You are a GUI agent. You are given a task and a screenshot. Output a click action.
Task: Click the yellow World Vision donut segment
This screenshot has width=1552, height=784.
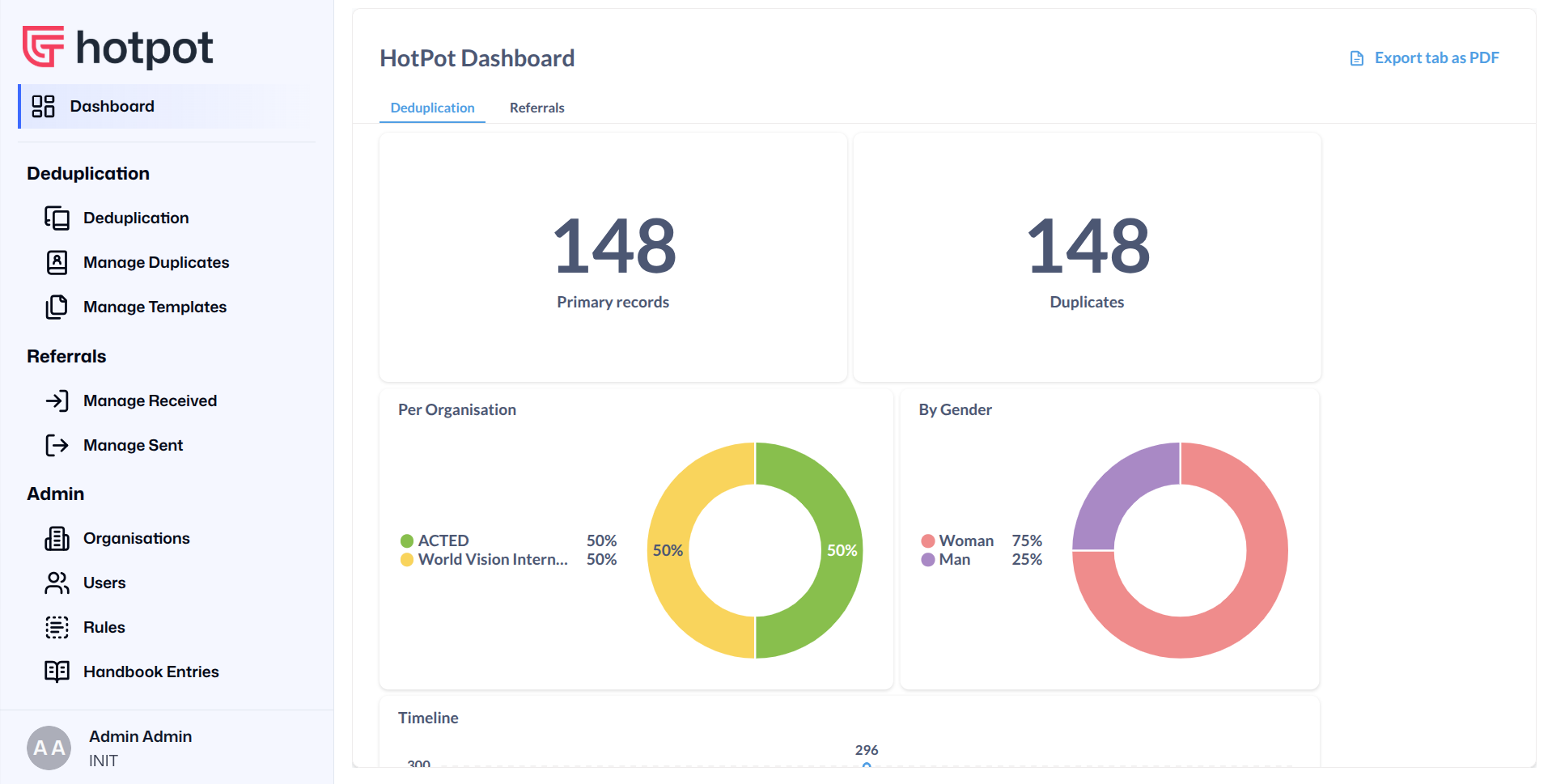click(x=670, y=550)
